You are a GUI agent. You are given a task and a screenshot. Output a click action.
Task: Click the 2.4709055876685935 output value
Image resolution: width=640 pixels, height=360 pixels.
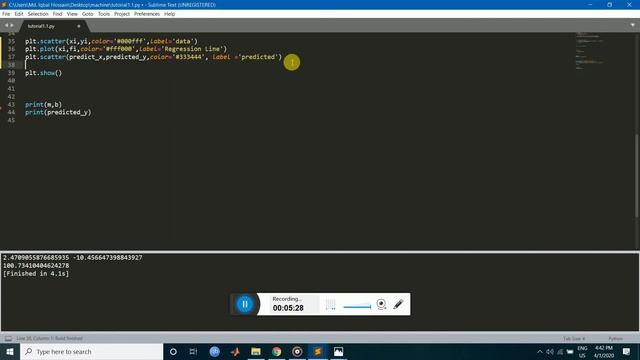click(36, 258)
